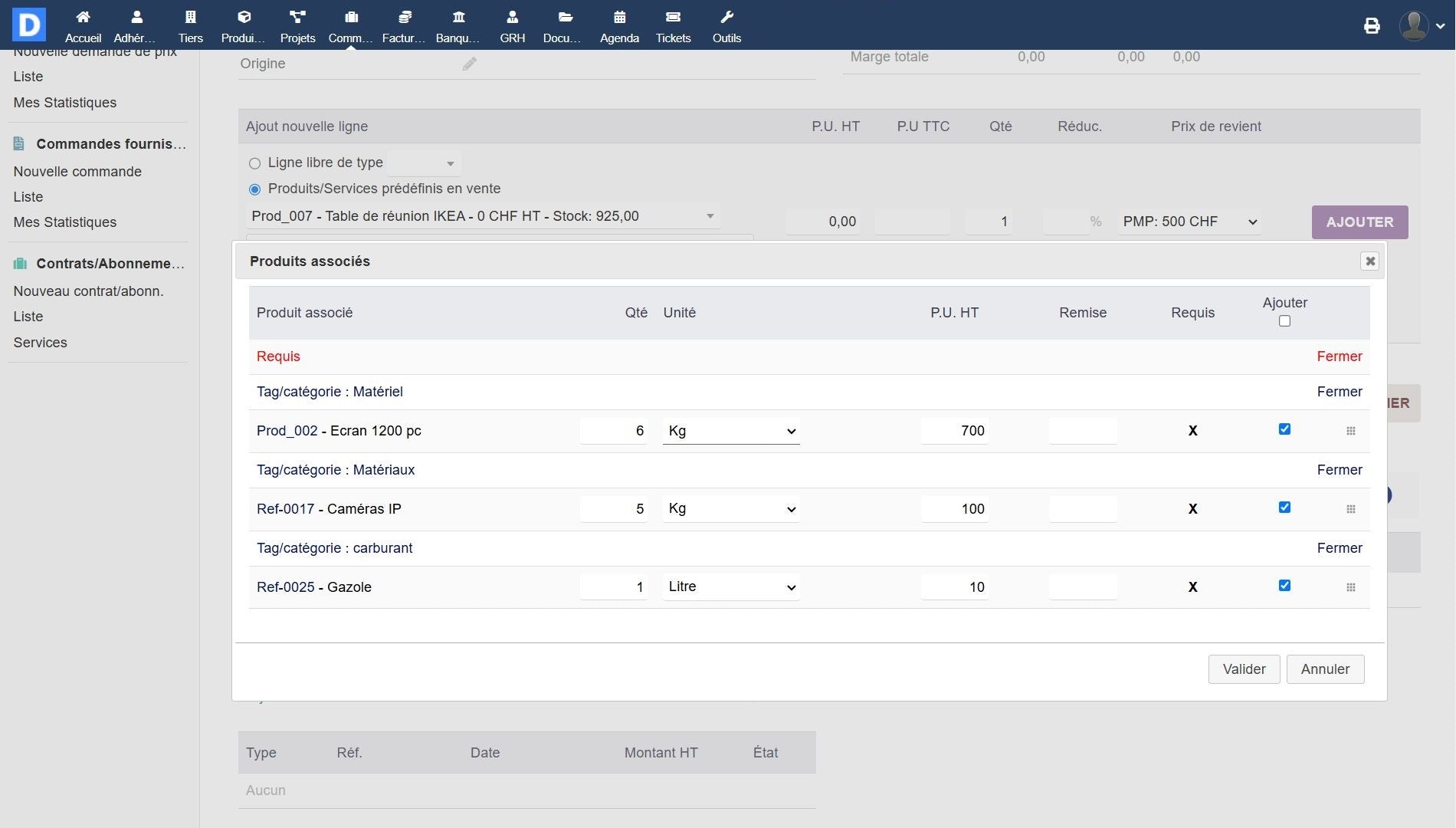
Task: Open the GRH menu
Action: click(x=512, y=26)
